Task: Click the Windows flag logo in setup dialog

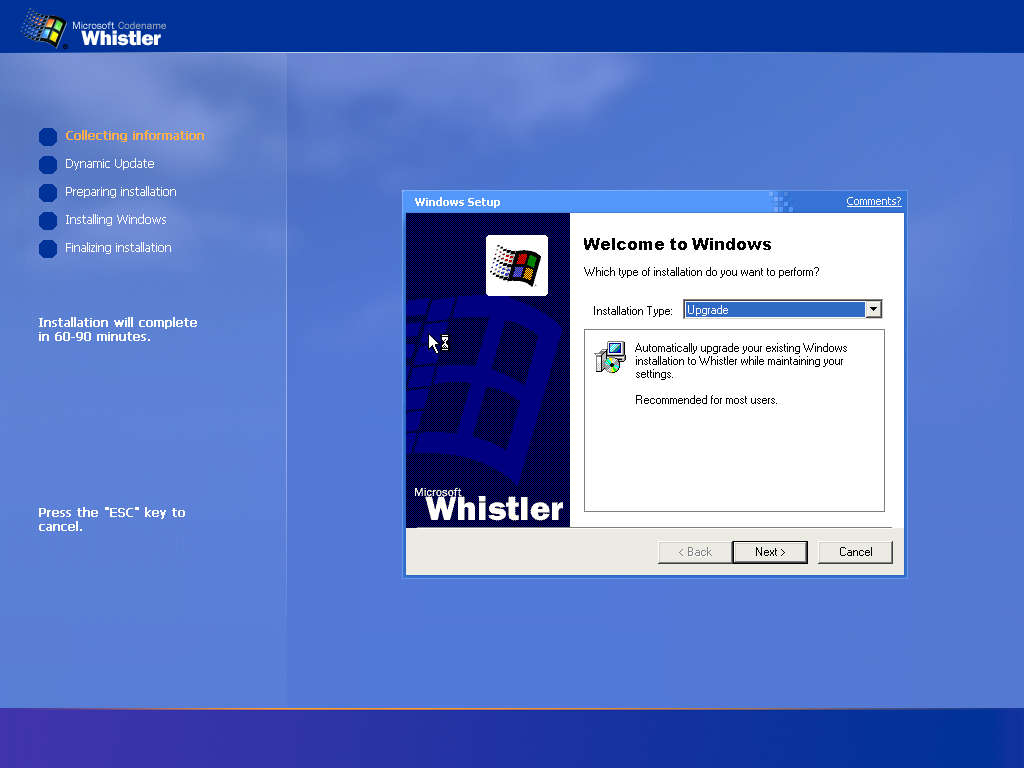Action: point(517,265)
